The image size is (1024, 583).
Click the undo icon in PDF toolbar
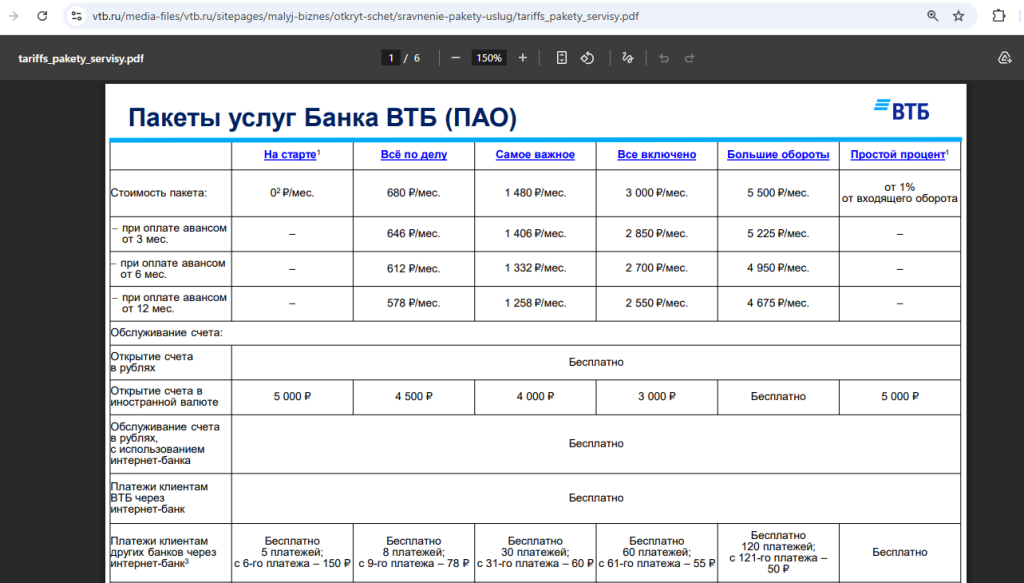tap(663, 58)
